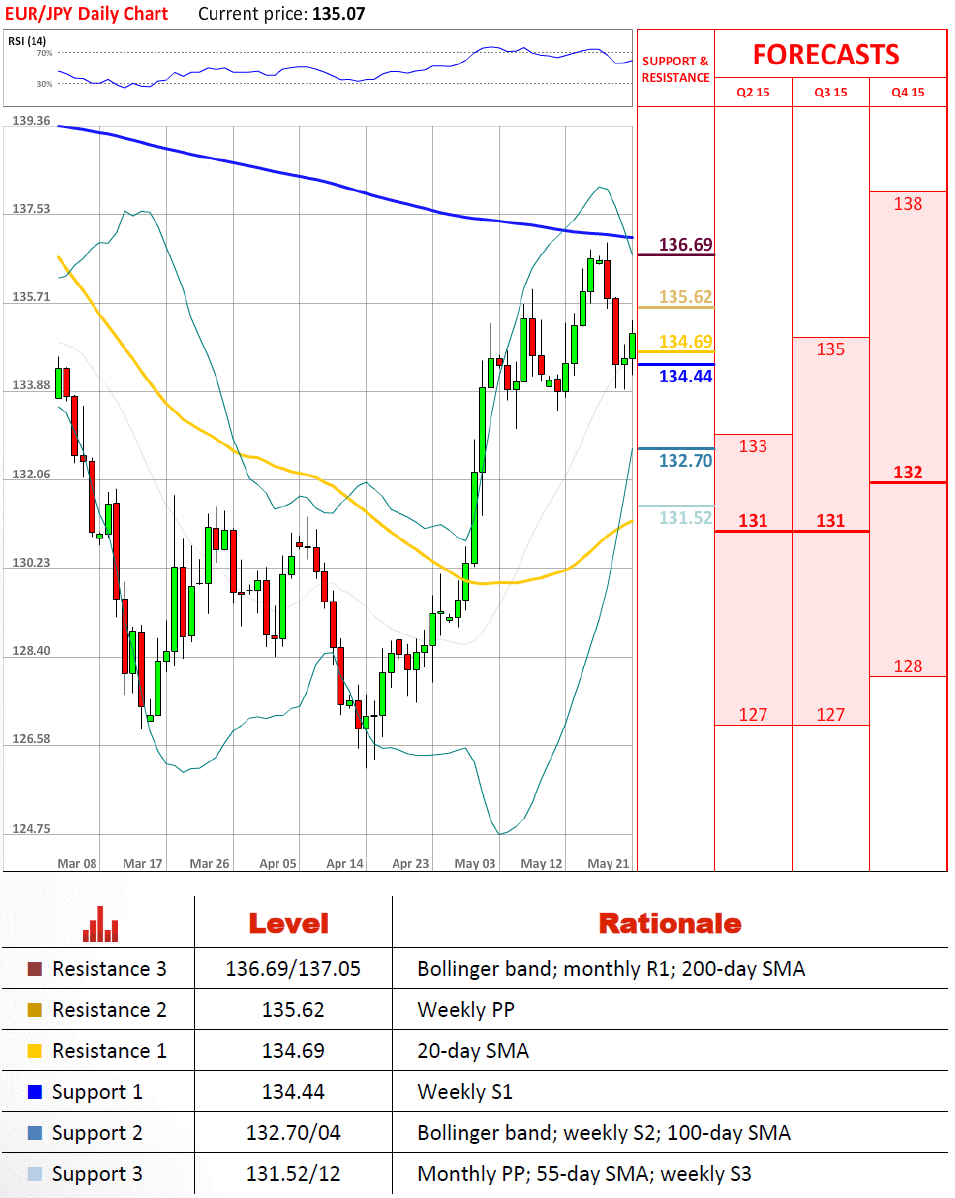Click the Apr 14 date axis label
This screenshot has width=955, height=1198.
pos(345,863)
